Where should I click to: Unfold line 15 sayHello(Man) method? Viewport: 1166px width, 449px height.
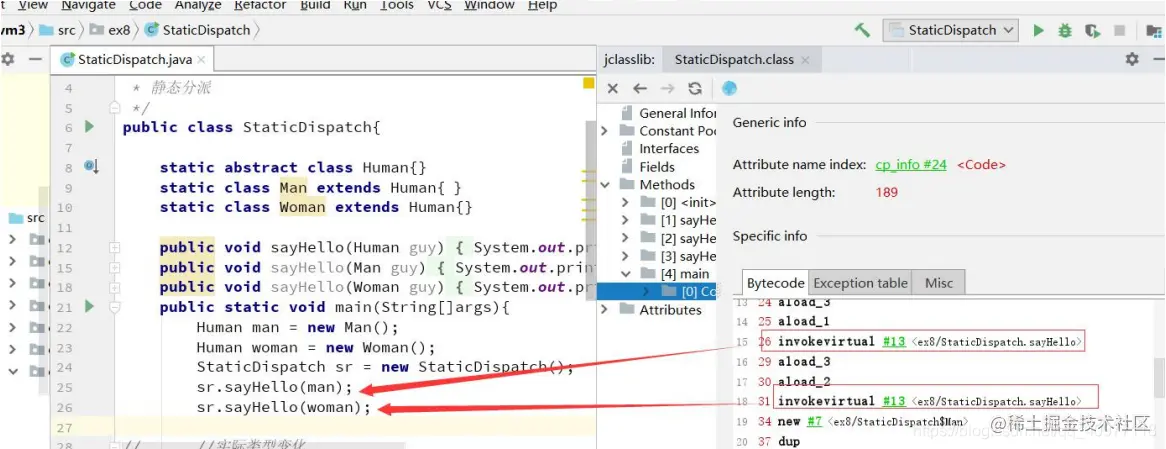tap(115, 268)
